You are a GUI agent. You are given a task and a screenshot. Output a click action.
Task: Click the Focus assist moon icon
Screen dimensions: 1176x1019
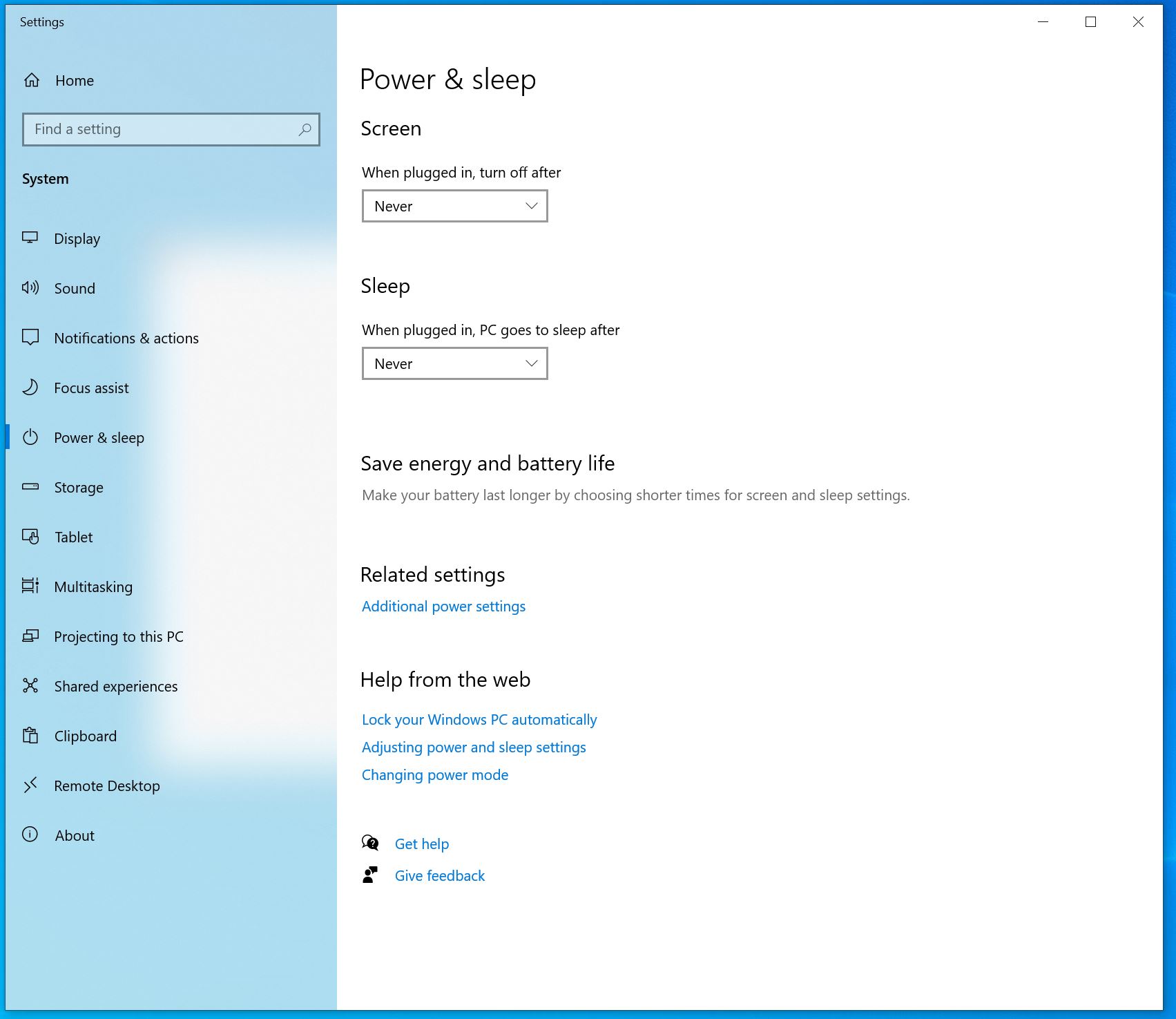click(30, 388)
